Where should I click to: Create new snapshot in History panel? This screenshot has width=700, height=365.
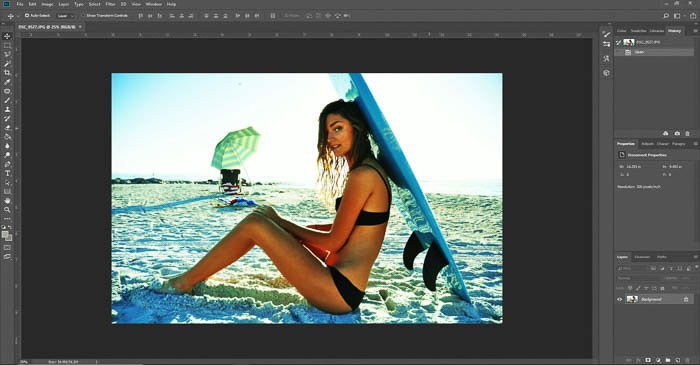click(x=677, y=133)
